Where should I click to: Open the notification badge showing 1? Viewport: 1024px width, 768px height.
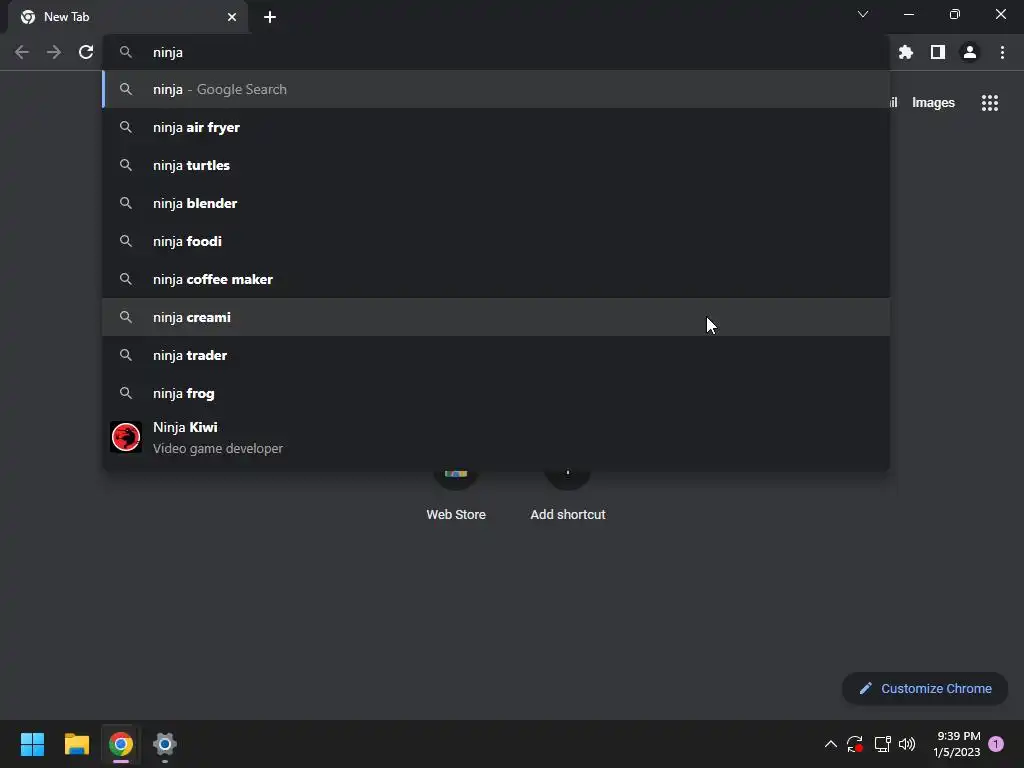tap(996, 744)
